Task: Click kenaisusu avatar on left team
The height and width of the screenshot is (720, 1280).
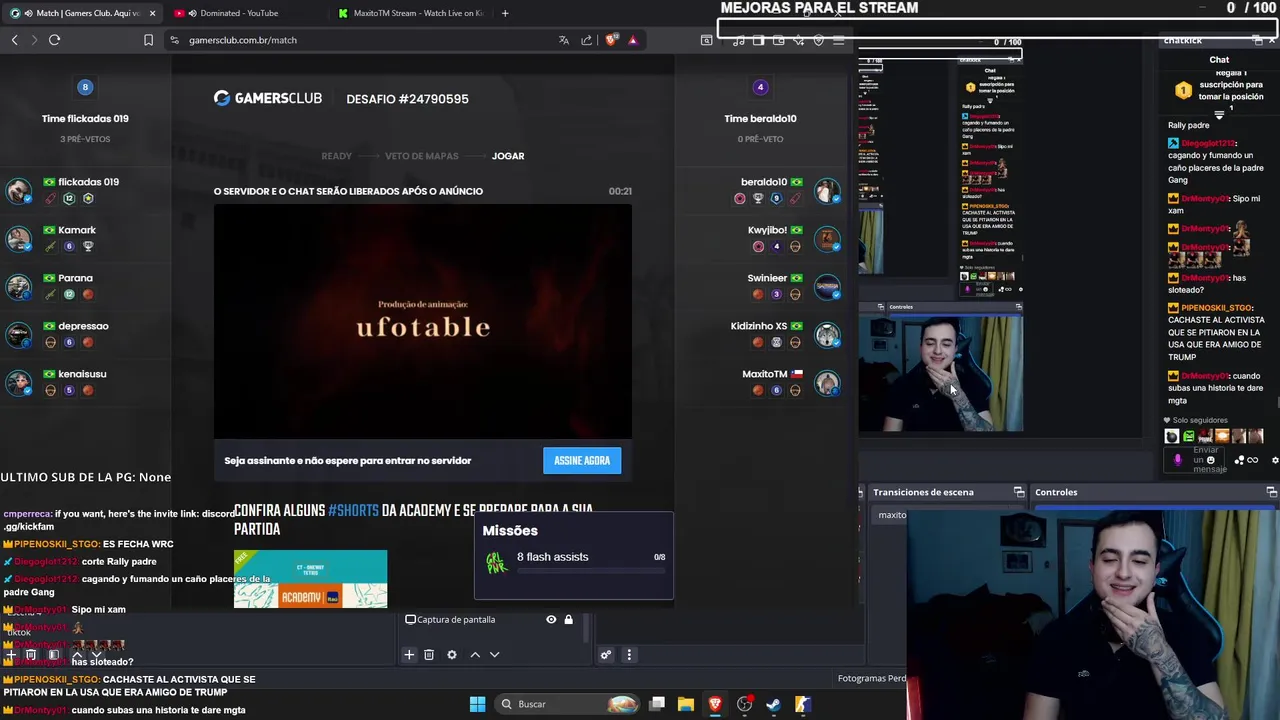Action: pyautogui.click(x=18, y=383)
